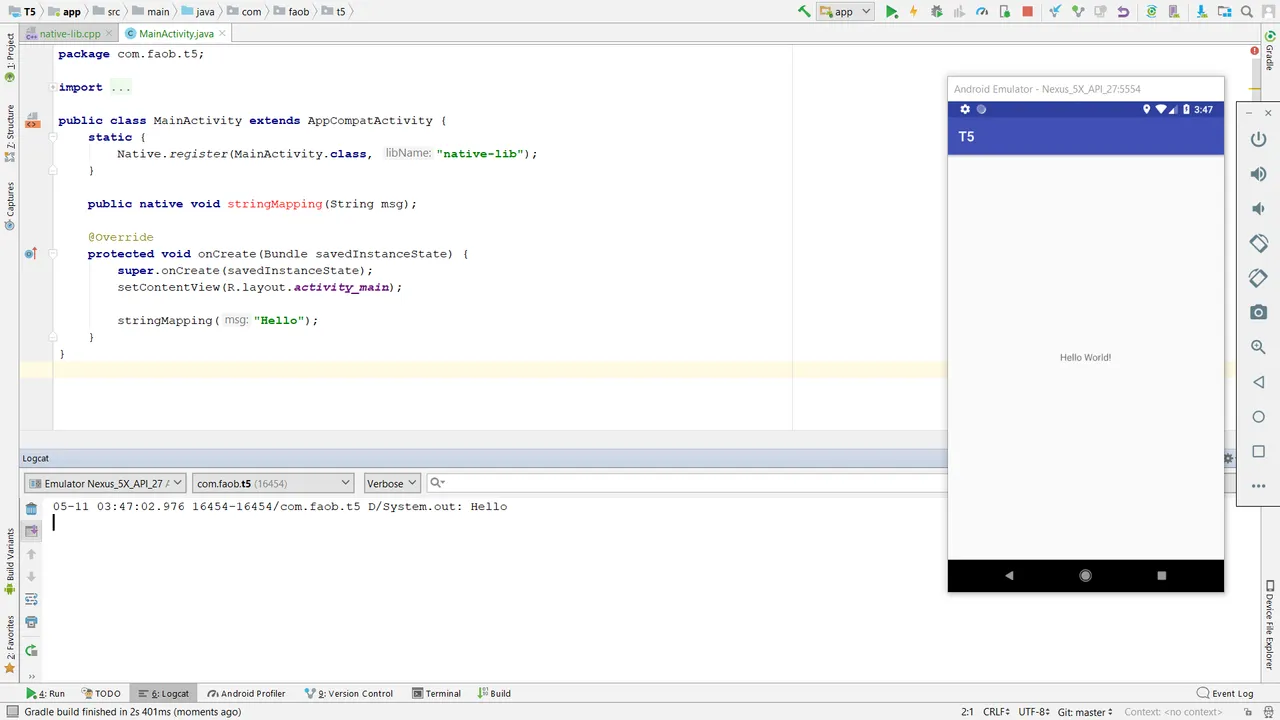Restart Logcat with green arrow icon
The width and height of the screenshot is (1280, 720).
(x=31, y=651)
